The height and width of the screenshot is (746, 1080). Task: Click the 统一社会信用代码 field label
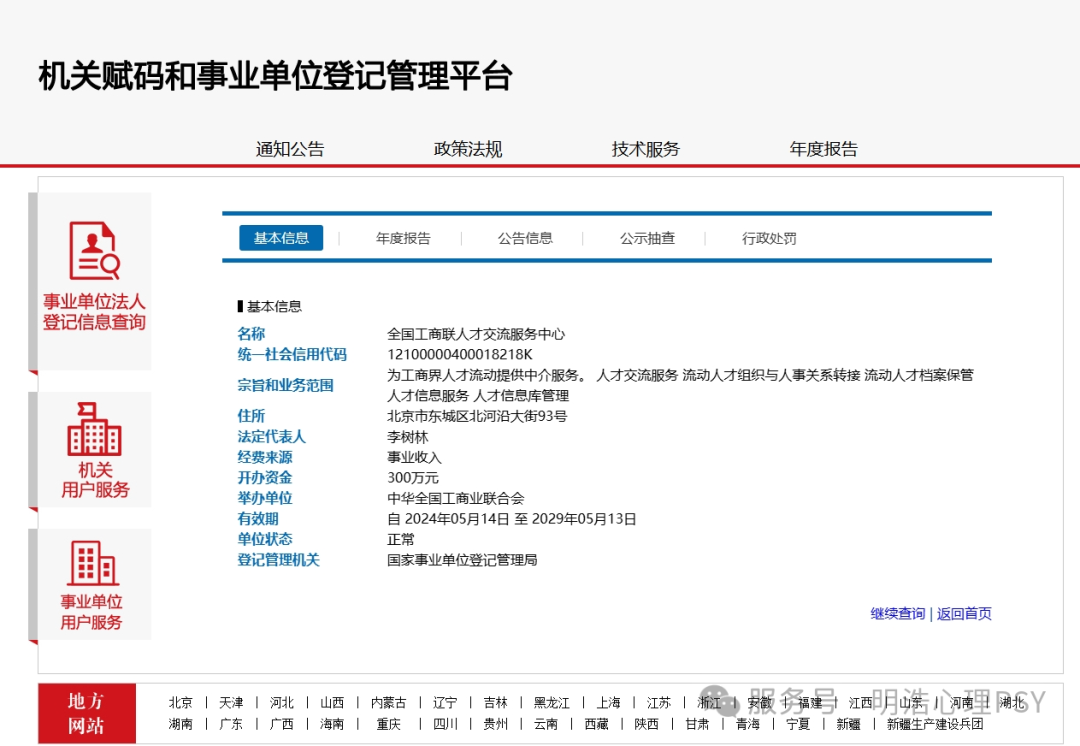coord(292,355)
